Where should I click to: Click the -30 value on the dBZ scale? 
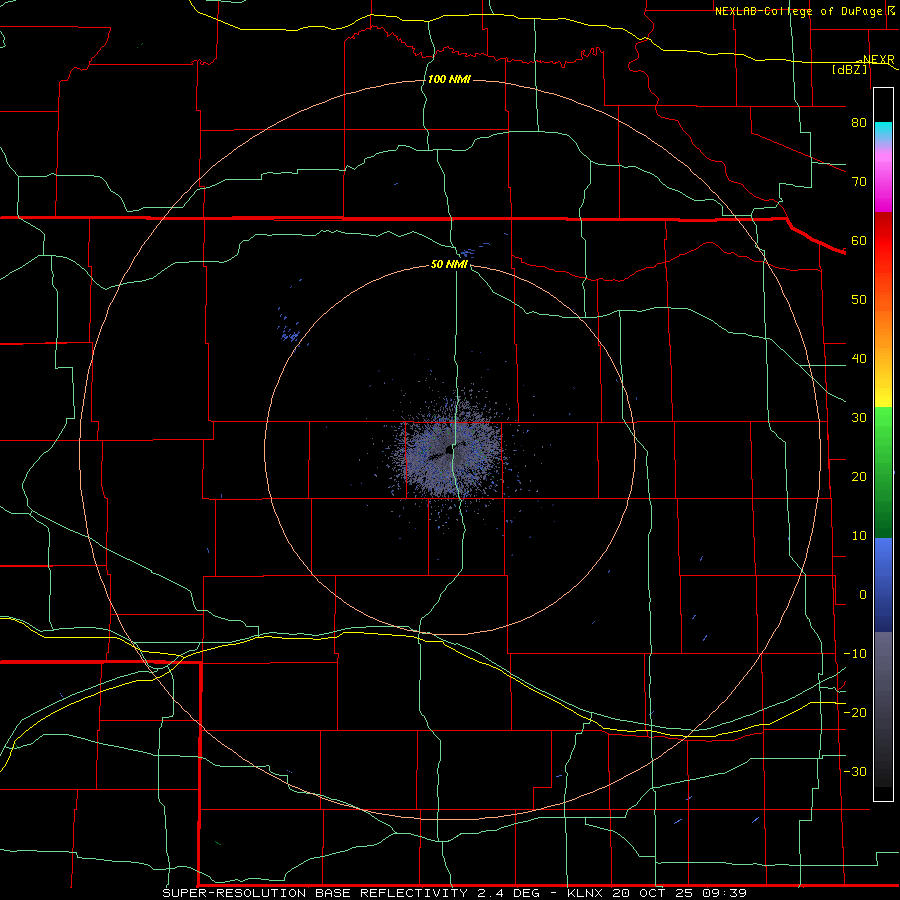(x=855, y=772)
